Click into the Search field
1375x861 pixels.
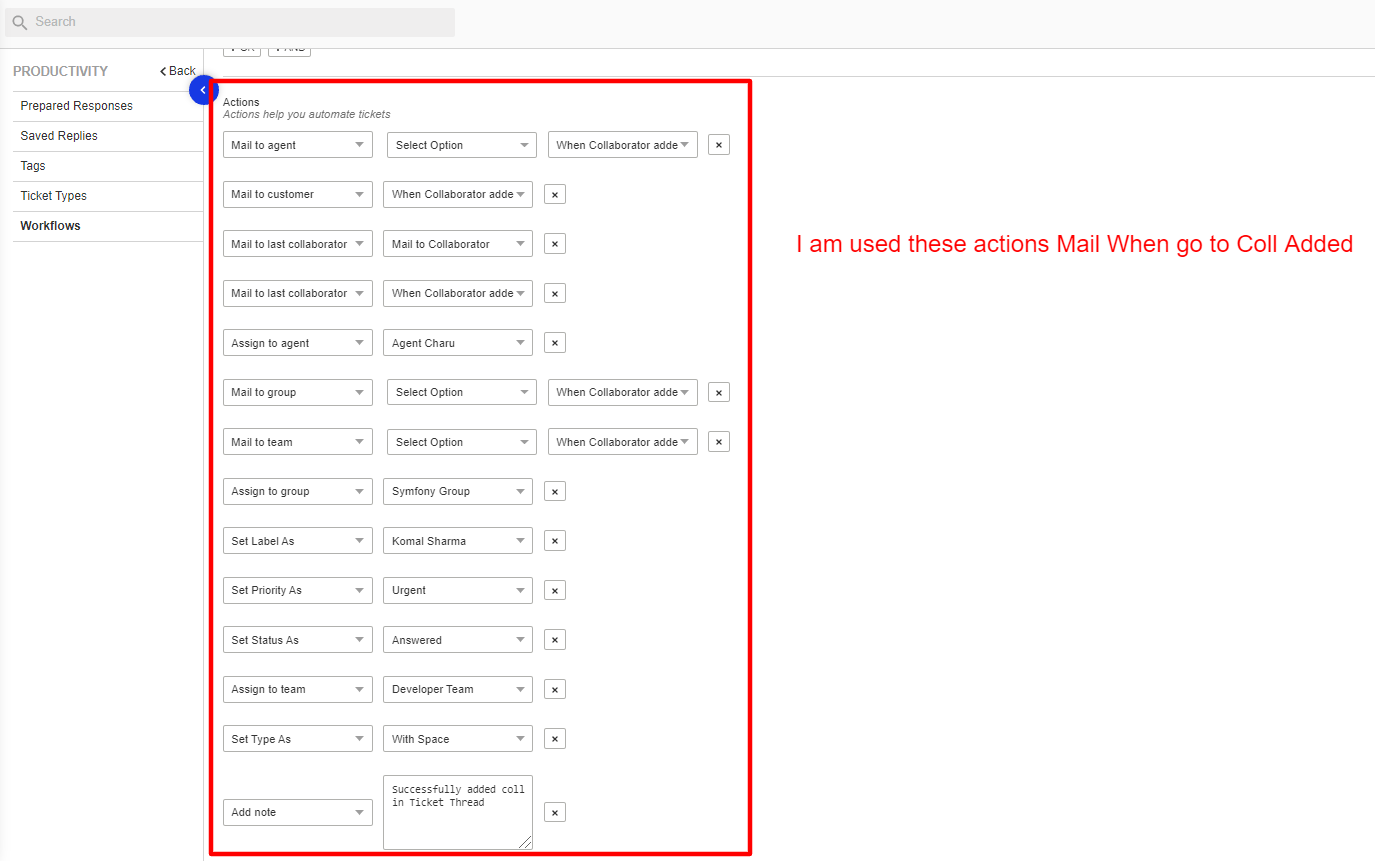(230, 22)
